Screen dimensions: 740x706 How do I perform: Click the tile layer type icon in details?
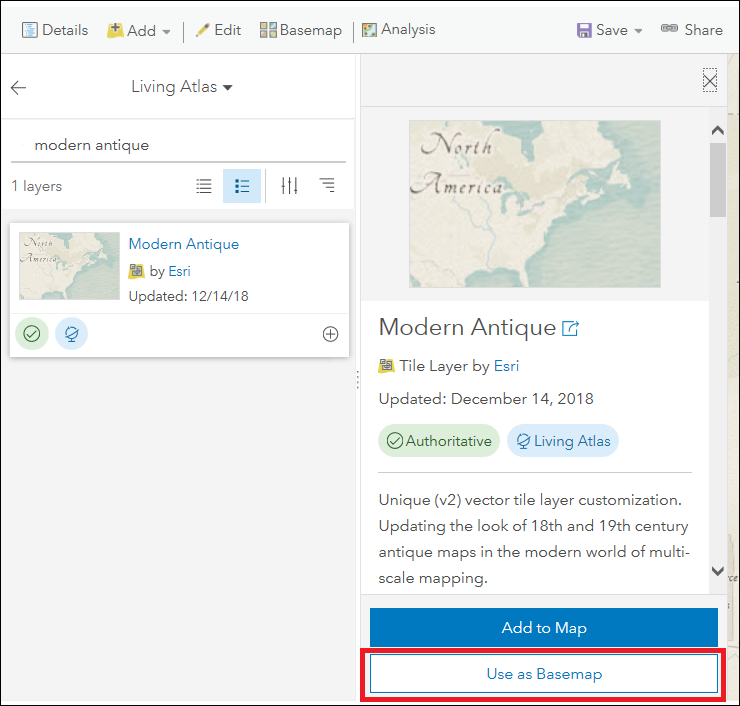(x=387, y=366)
